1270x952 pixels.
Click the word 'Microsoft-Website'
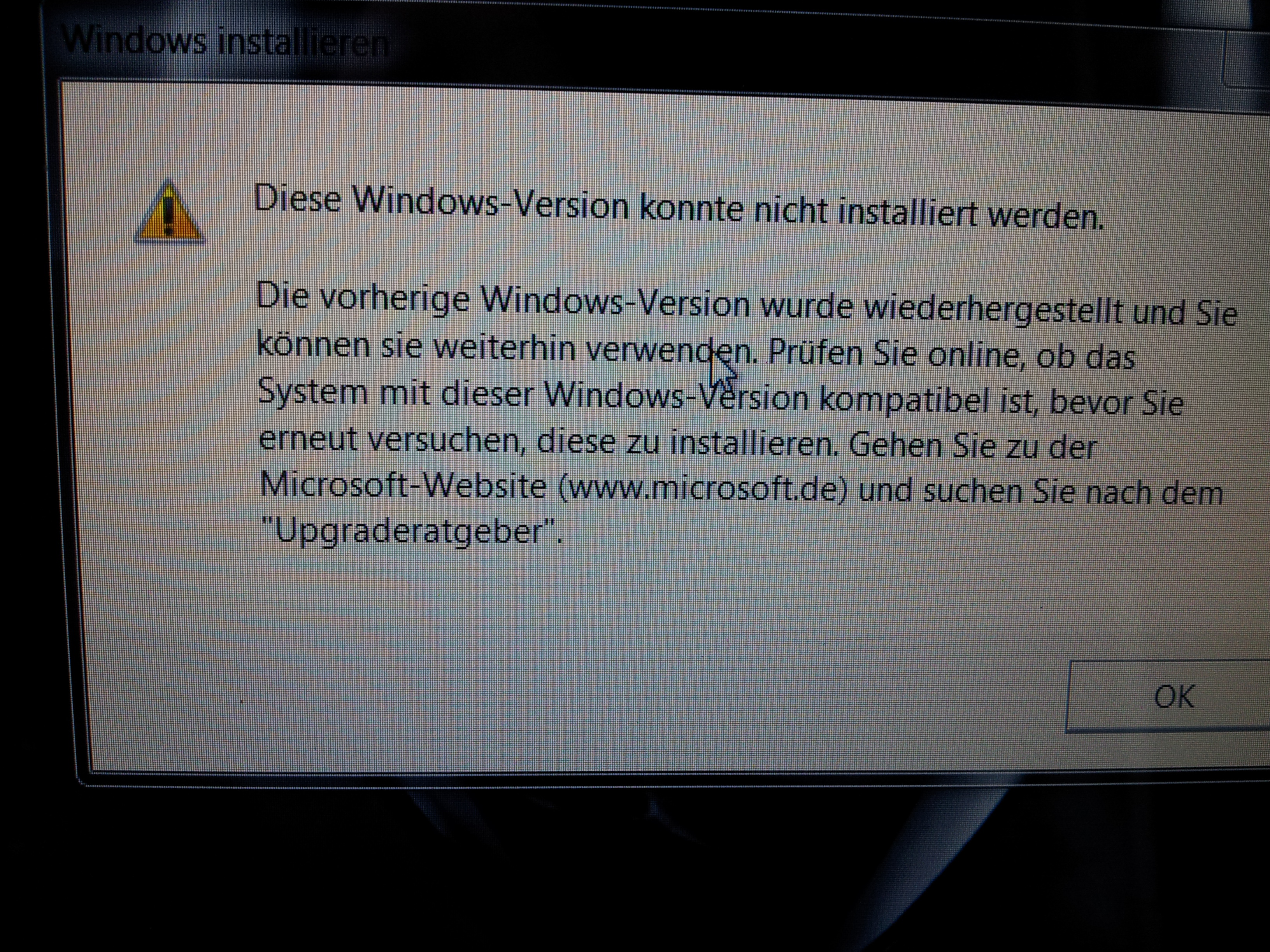[x=402, y=485]
